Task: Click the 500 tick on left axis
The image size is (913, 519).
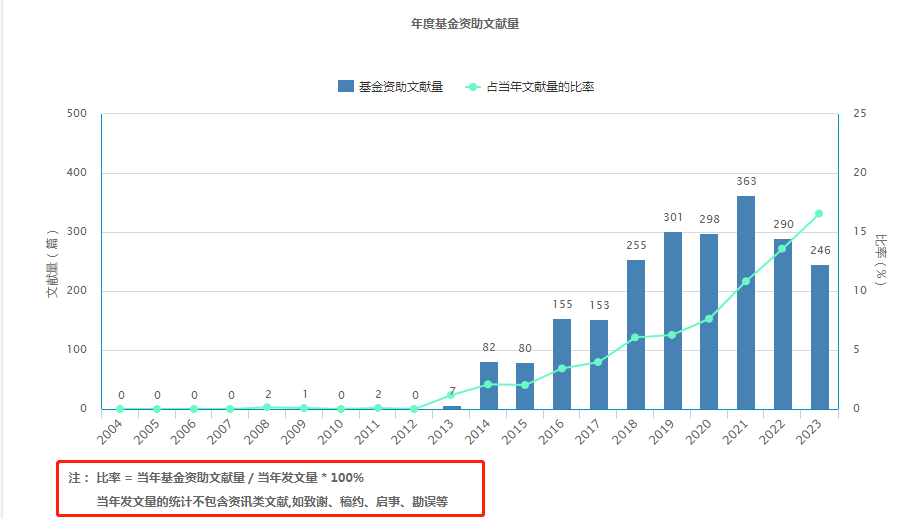Action: (76, 114)
